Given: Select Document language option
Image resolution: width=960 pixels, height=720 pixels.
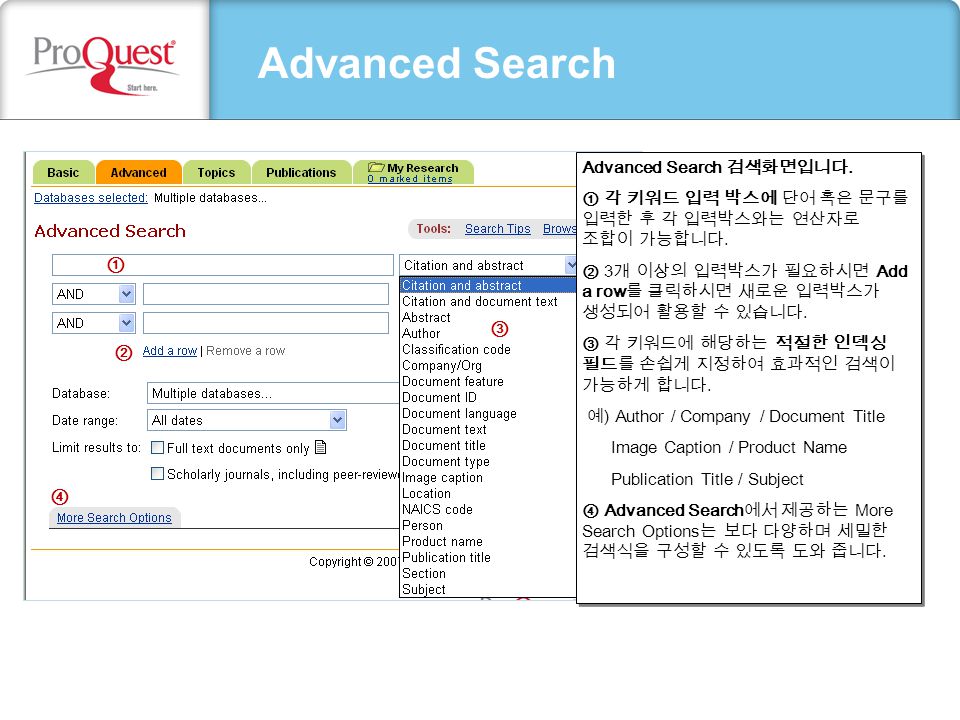Looking at the screenshot, I should (x=488, y=413).
